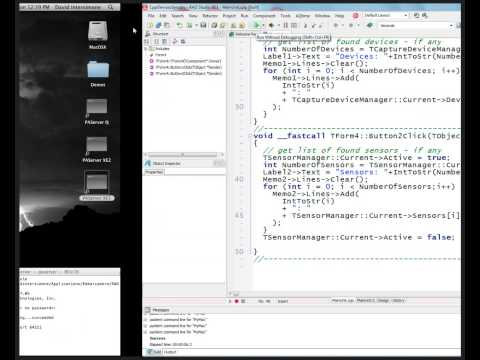Click the last icon in Structure panel toolbar
This screenshot has width=480, height=360.
tap(183, 41)
